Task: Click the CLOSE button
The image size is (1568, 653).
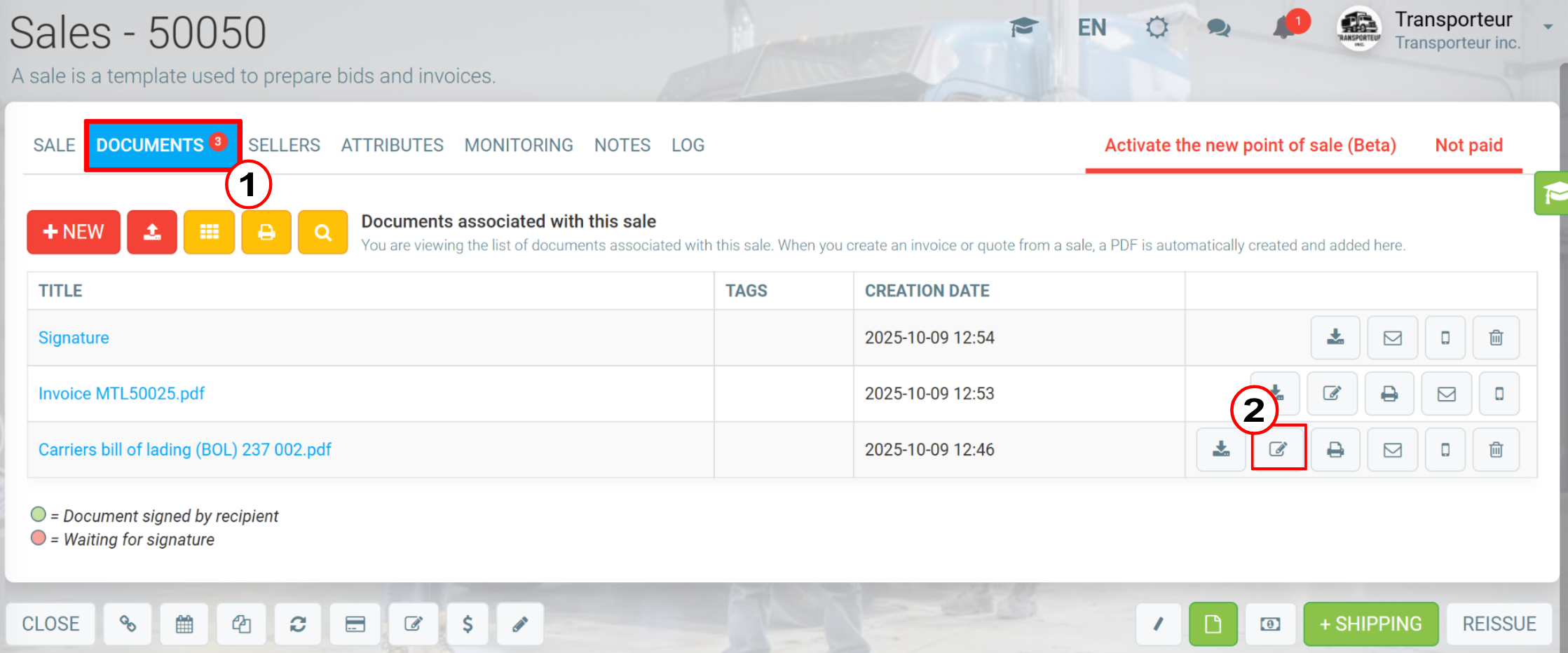Action: [50, 624]
